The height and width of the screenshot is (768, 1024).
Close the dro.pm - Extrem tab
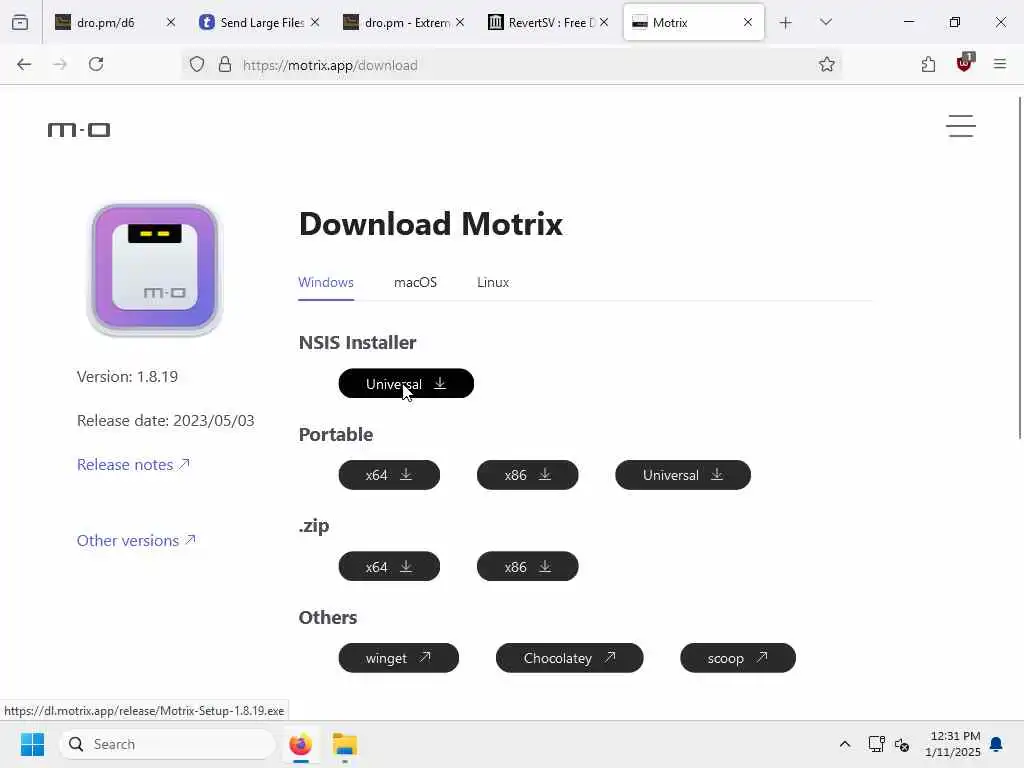[x=460, y=22]
